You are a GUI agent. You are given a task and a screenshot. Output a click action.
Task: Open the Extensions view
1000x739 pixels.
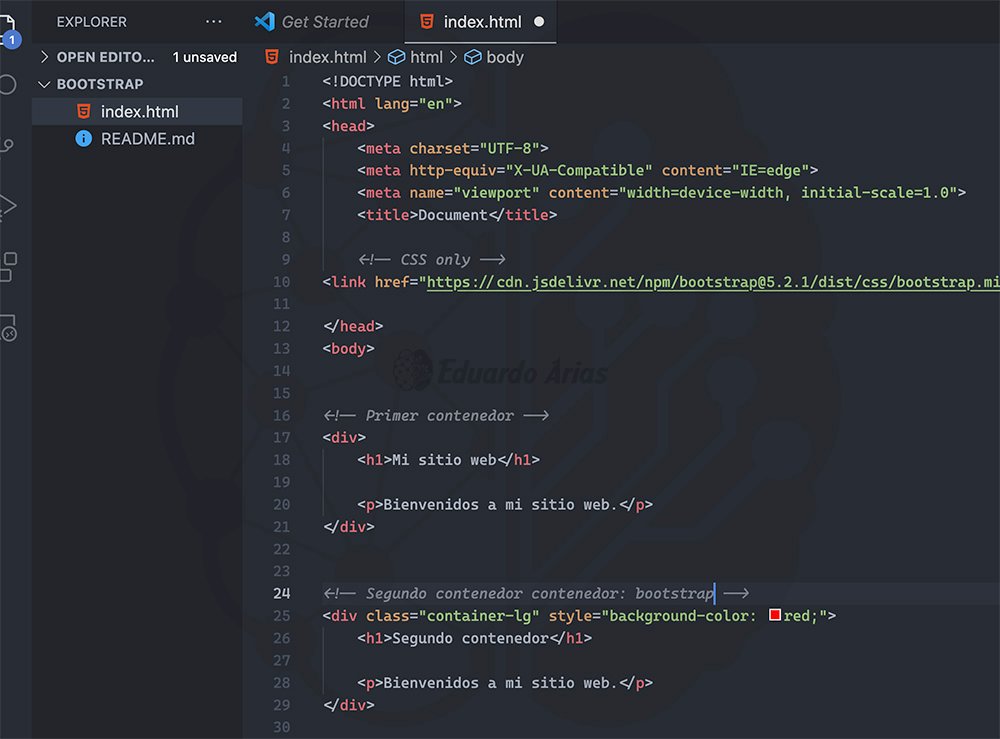coord(7,267)
